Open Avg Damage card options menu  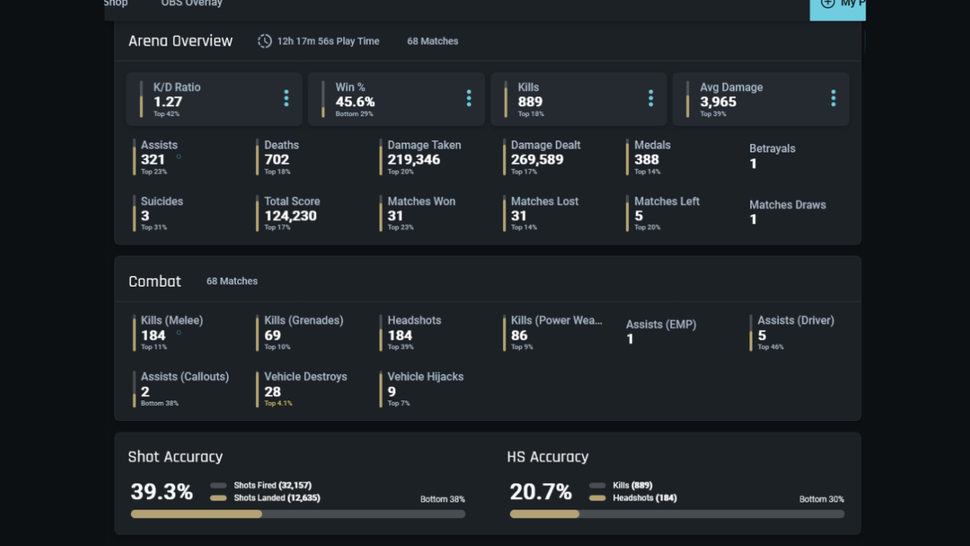833,98
